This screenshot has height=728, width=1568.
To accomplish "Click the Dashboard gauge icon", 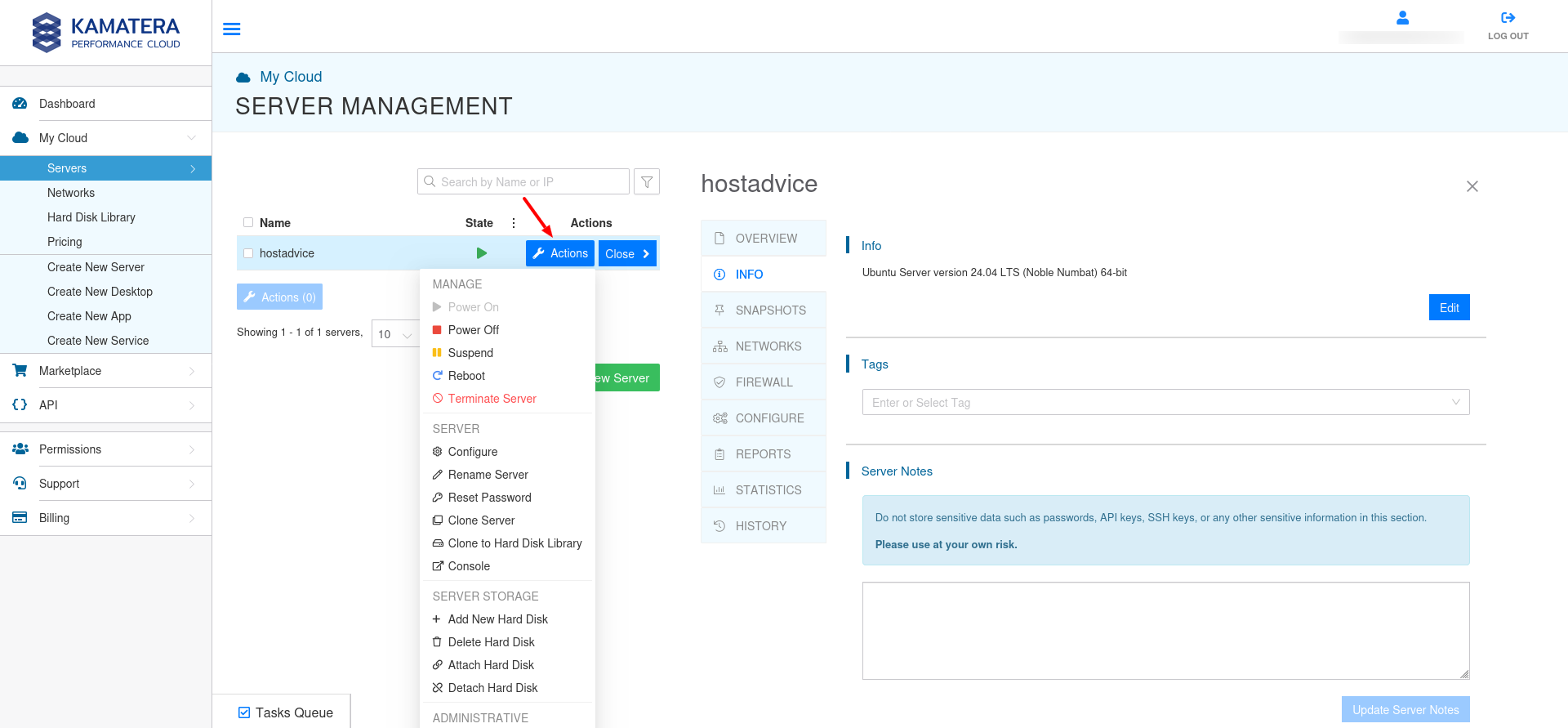I will point(20,104).
